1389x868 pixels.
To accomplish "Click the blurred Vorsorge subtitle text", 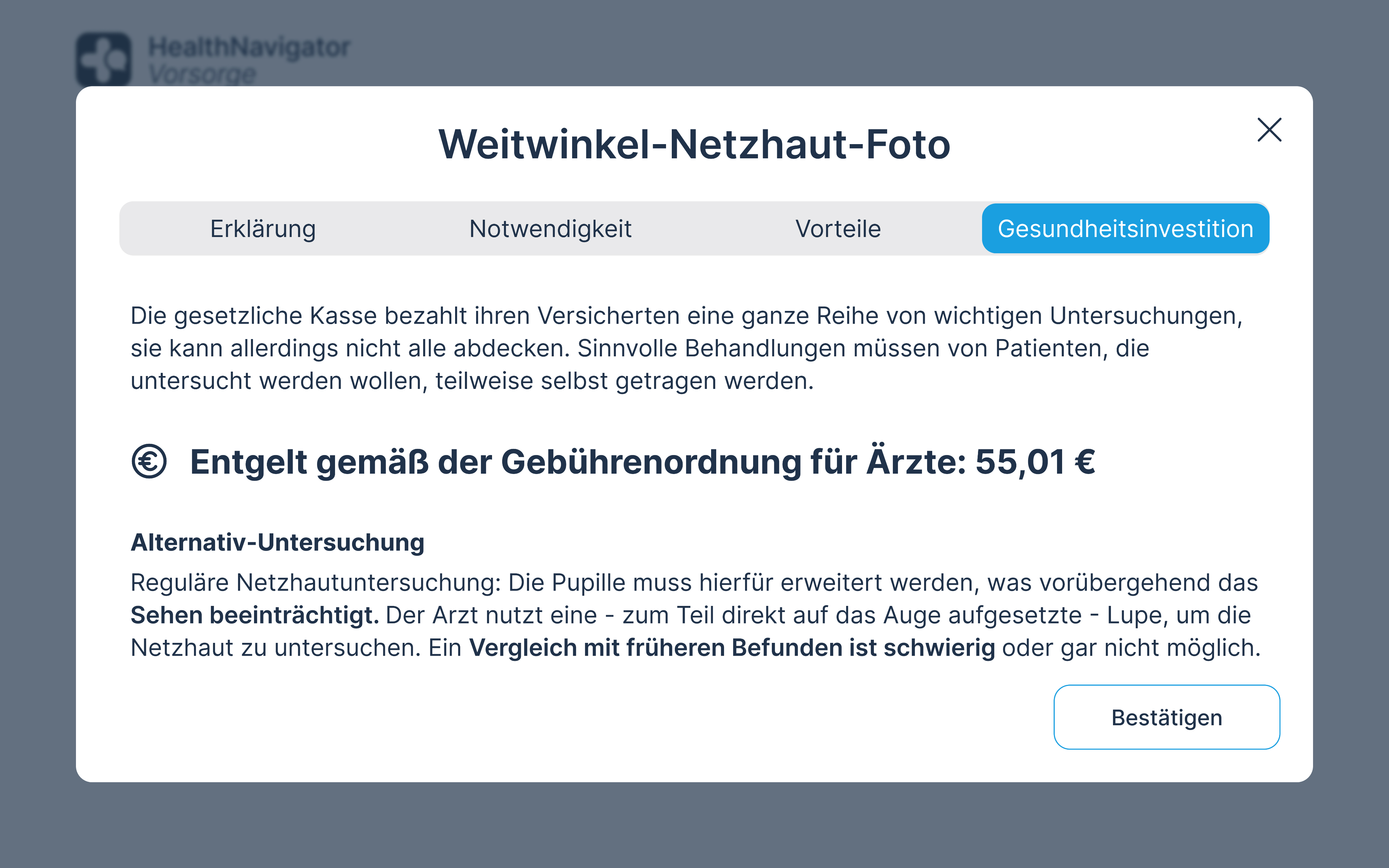I will coord(202,74).
